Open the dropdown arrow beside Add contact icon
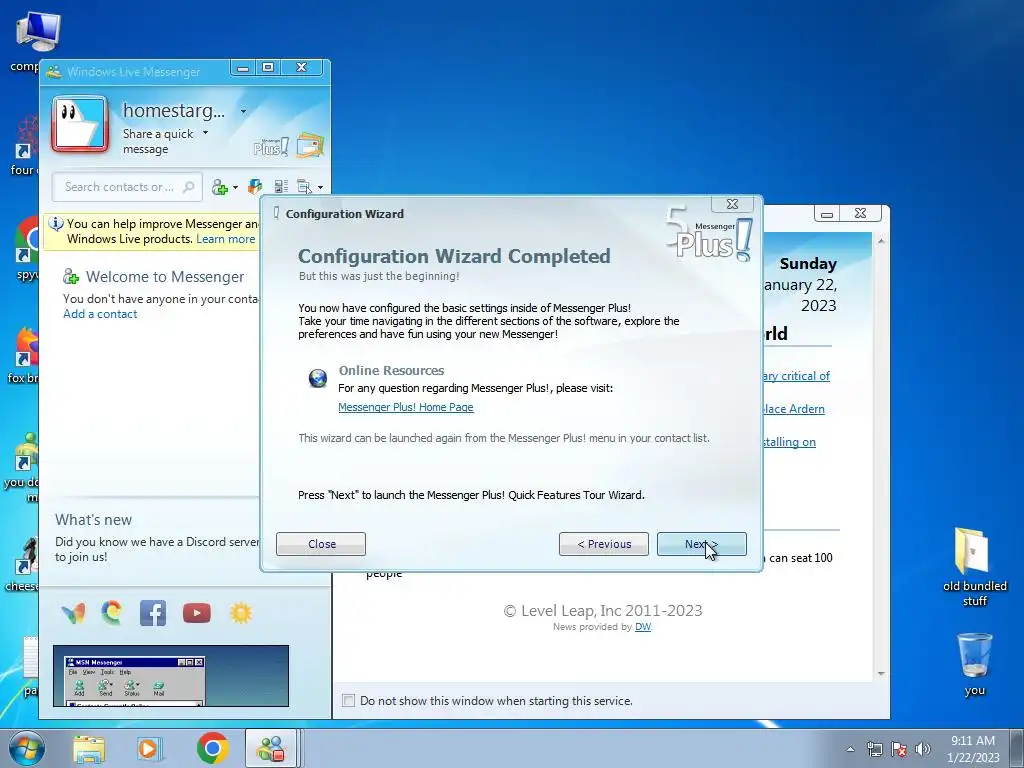Viewport: 1024px width, 768px height. (x=235, y=188)
